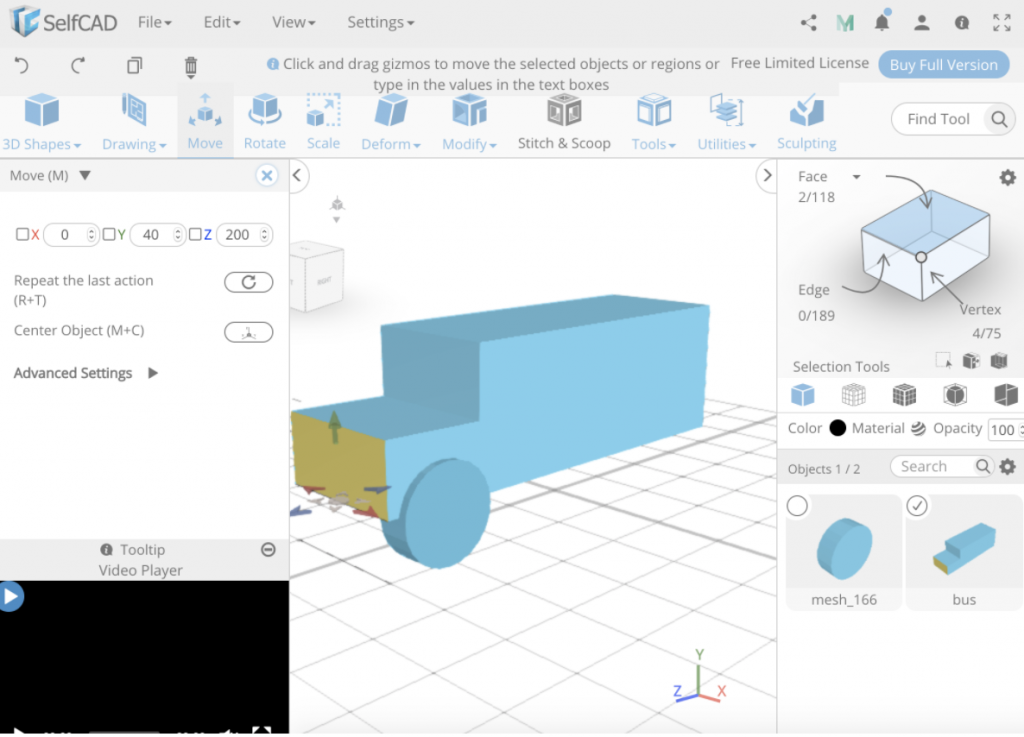The width and height of the screenshot is (1024, 737).
Task: Select the Scale tool
Action: click(323, 122)
